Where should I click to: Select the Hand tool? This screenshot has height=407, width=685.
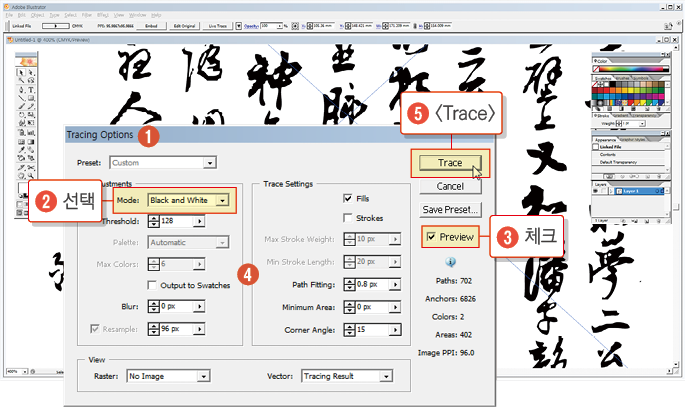tap(21, 176)
